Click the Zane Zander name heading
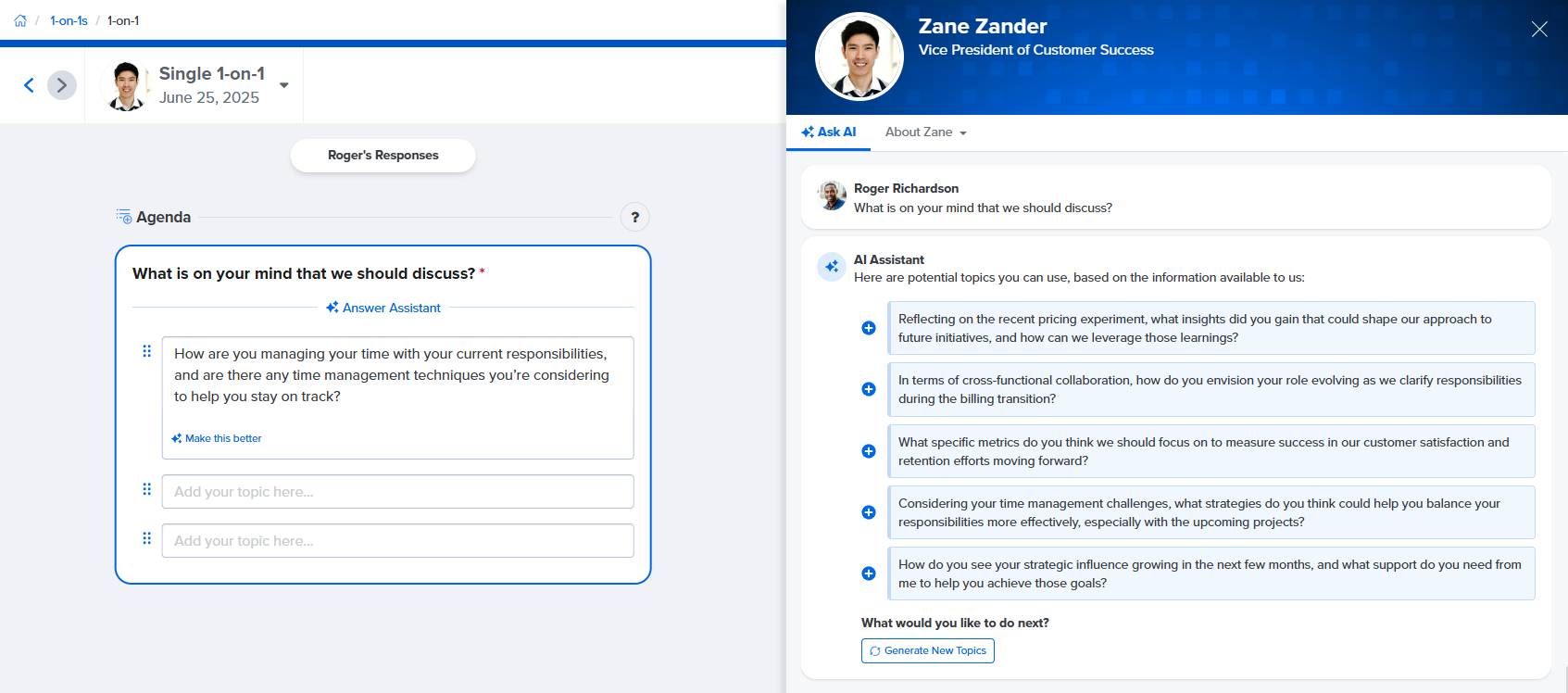Screen dimensions: 1568x693 click(983, 27)
